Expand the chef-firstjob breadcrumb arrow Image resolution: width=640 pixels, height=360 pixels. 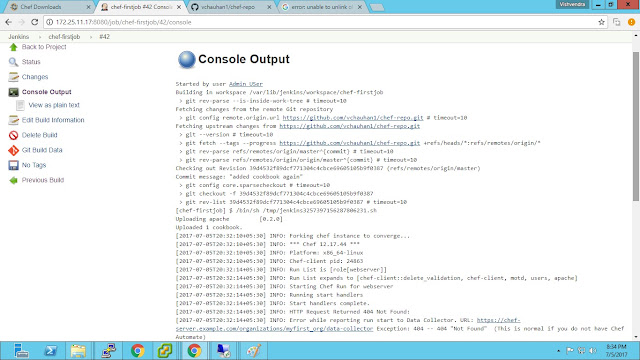(x=90, y=37)
